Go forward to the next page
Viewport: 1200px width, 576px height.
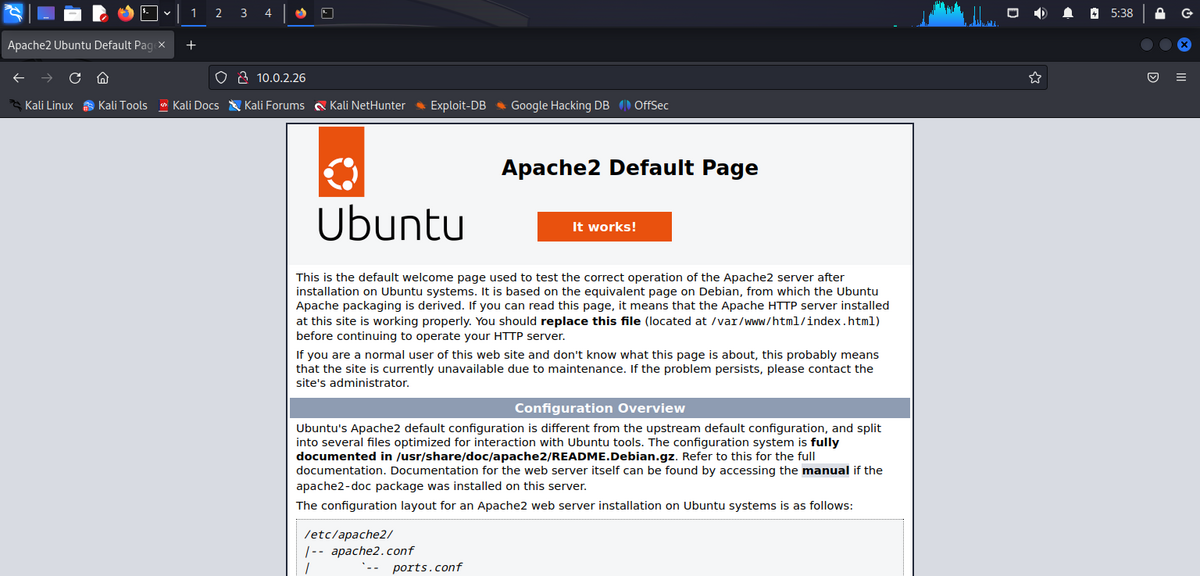tap(46, 77)
